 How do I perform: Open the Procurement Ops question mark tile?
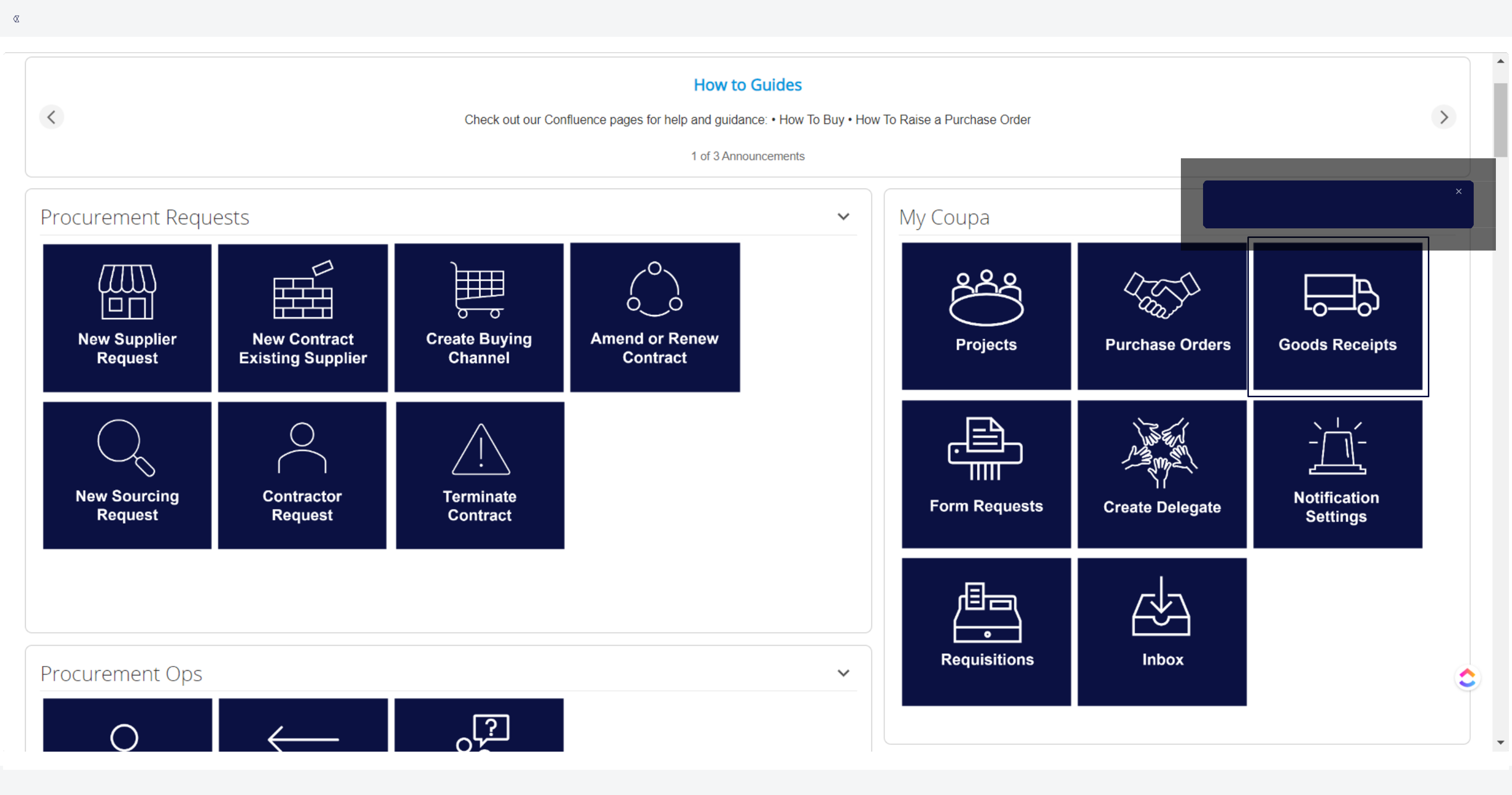[x=479, y=725]
